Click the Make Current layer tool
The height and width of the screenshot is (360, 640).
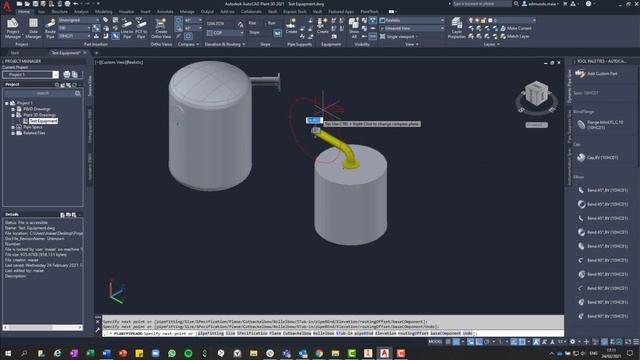point(516,28)
